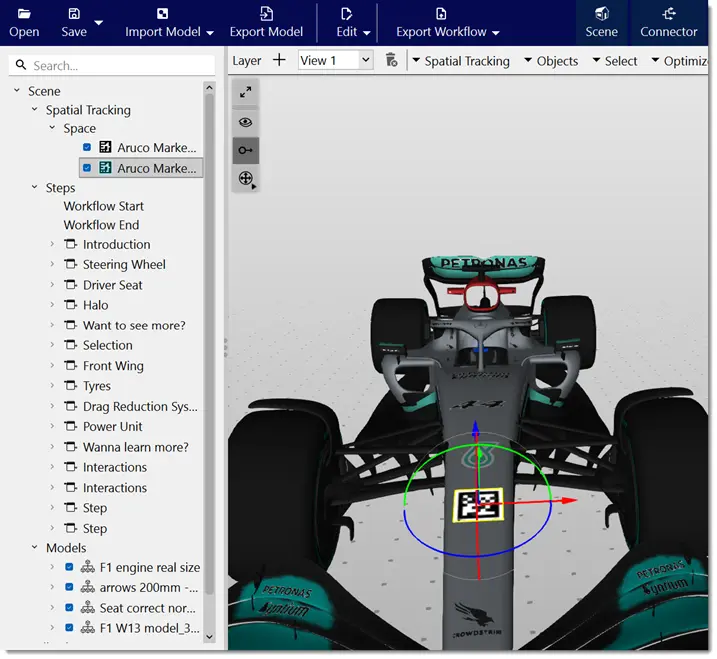Uncheck the first Aruco Marker checkbox
717x659 pixels.
pyautogui.click(x=87, y=147)
